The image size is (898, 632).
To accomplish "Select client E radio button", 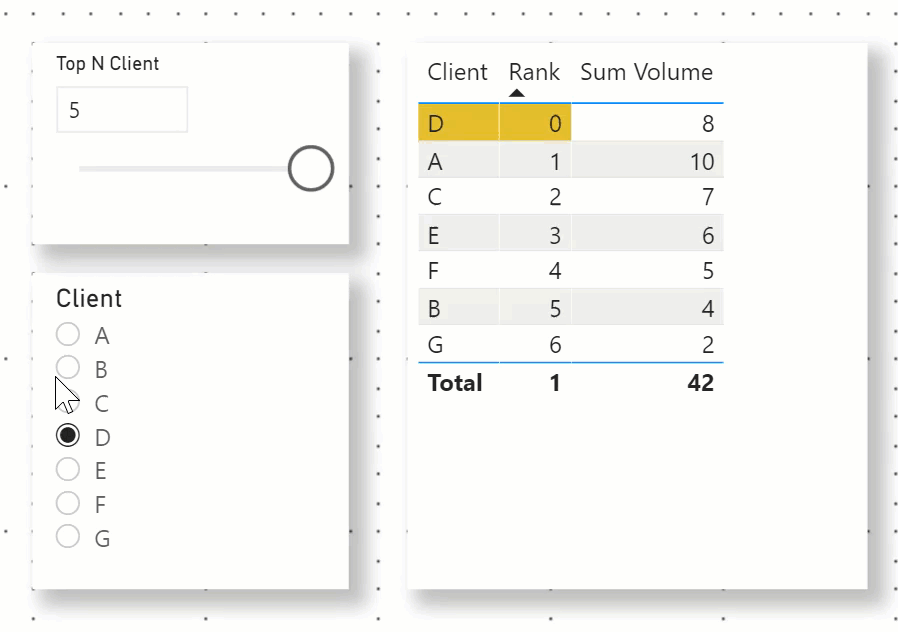I will coord(68,469).
